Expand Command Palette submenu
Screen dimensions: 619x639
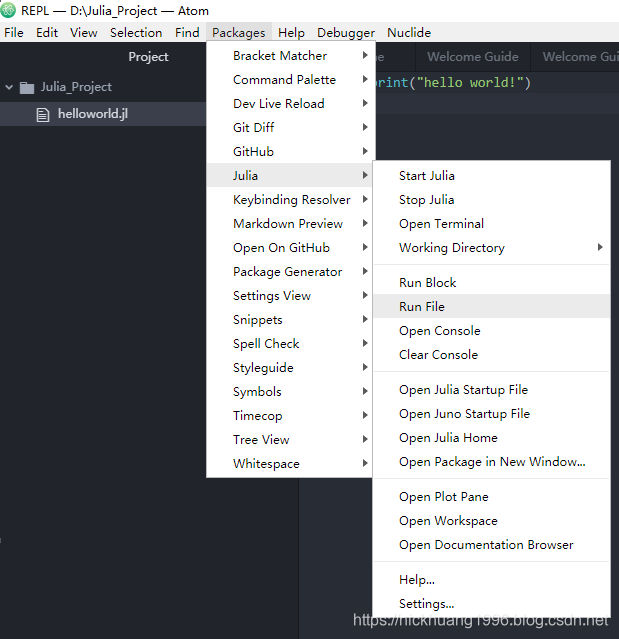pyautogui.click(x=289, y=79)
